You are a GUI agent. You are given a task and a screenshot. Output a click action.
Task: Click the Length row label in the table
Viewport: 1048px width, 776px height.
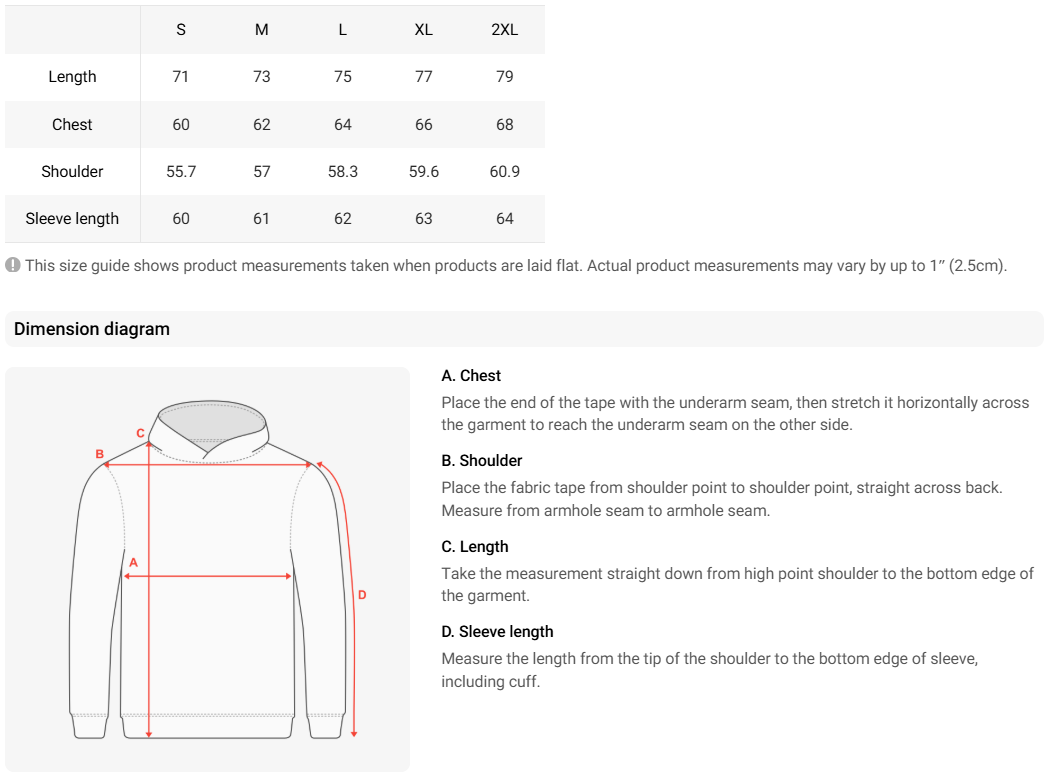coord(72,77)
